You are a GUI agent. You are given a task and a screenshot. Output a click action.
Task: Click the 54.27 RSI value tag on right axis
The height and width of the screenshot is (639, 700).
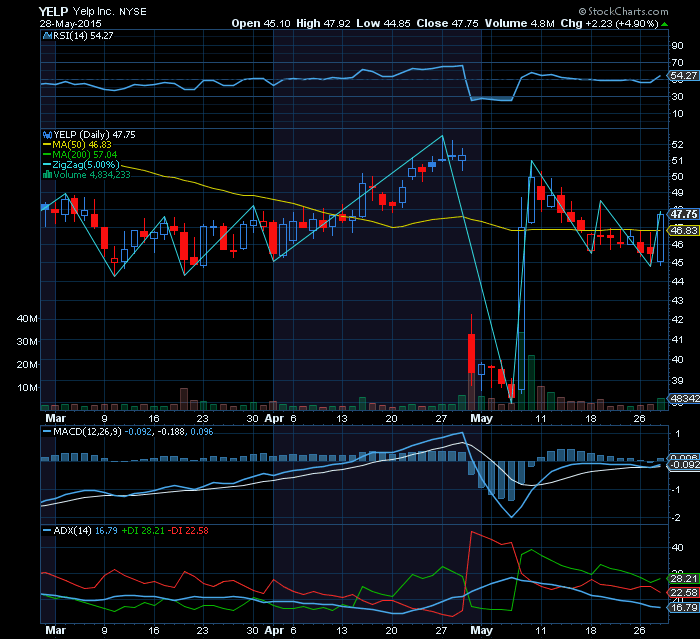[683, 75]
